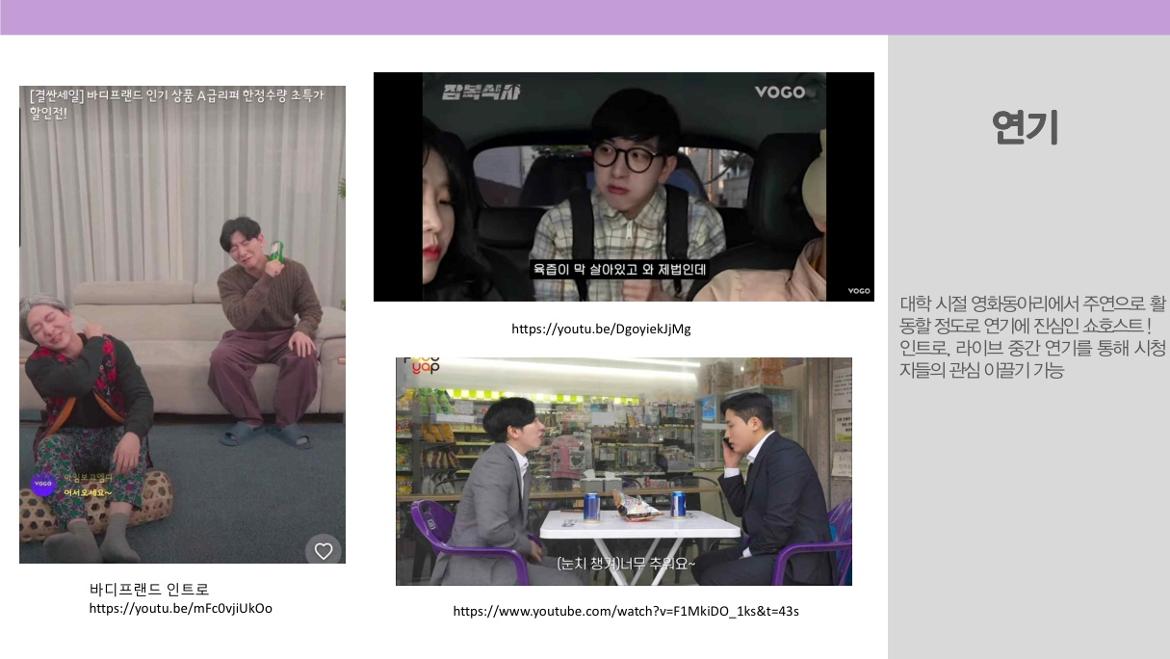Click the '[결싼세일]' title text on left video
The width and height of the screenshot is (1170, 659).
[x=177, y=104]
